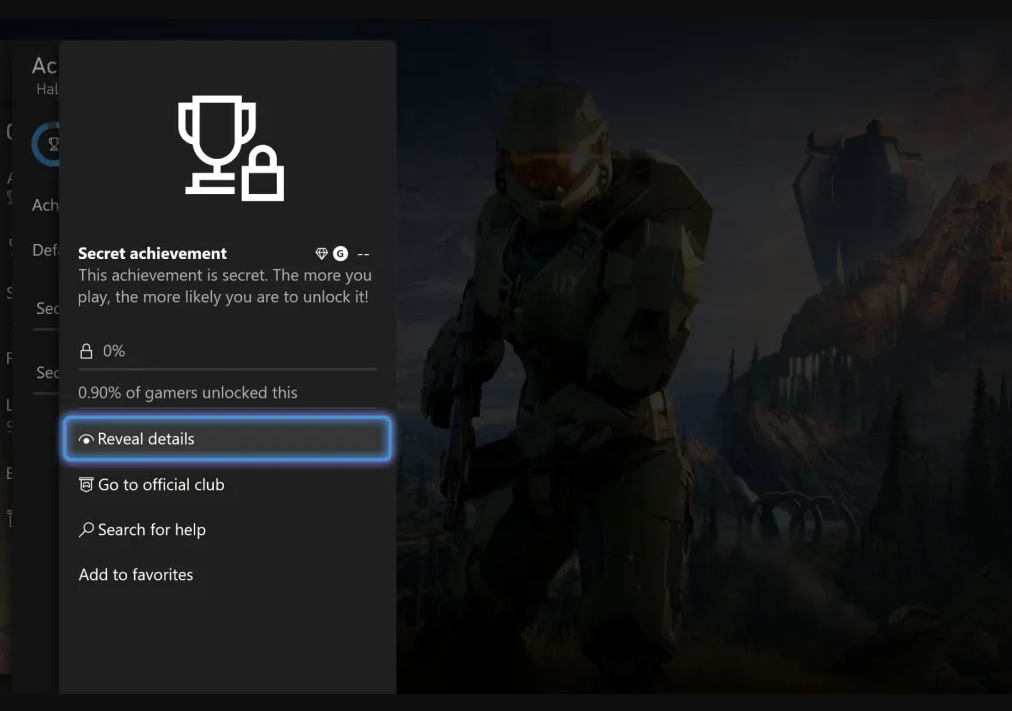This screenshot has height=711, width=1012.
Task: Click the padlock icon next to 0%
Action: [x=86, y=351]
